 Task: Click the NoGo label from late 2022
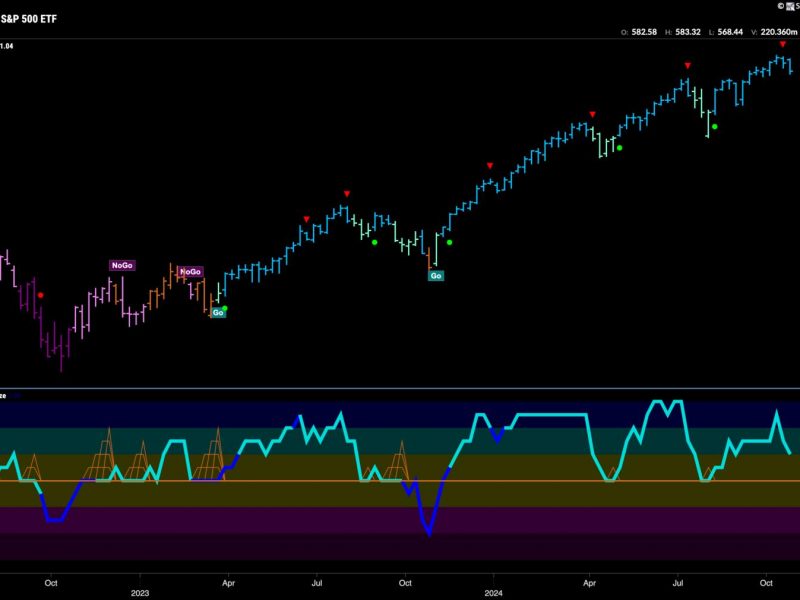coord(122,265)
